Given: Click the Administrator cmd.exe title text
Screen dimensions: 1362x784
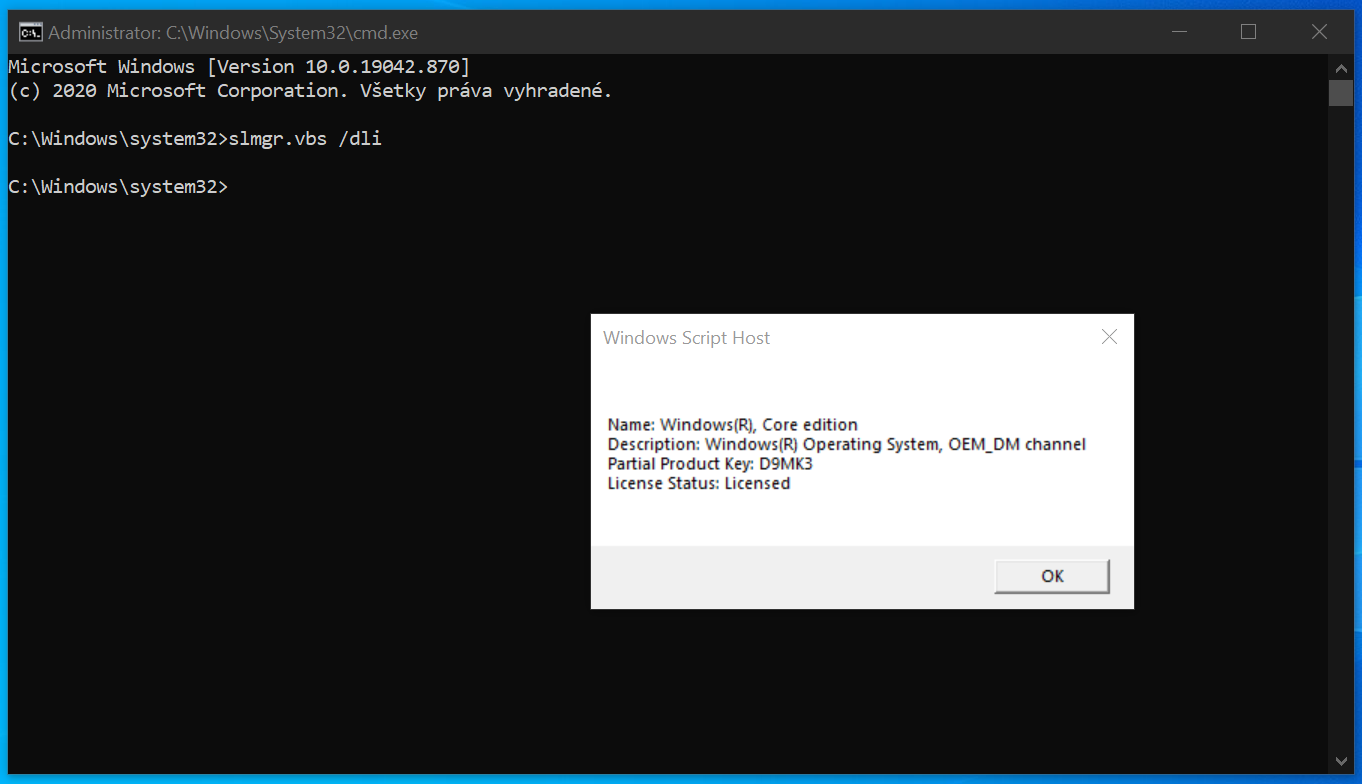Looking at the screenshot, I should click(233, 32).
